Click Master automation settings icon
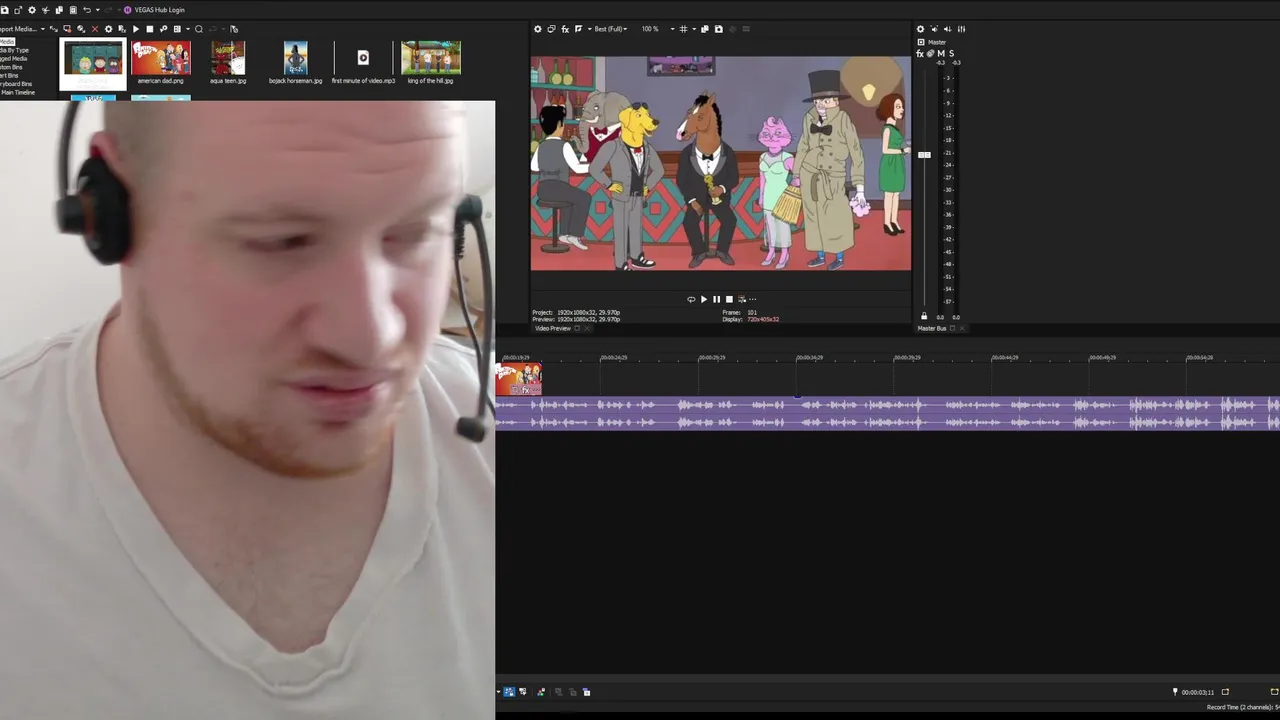The height and width of the screenshot is (720, 1280). click(x=930, y=53)
